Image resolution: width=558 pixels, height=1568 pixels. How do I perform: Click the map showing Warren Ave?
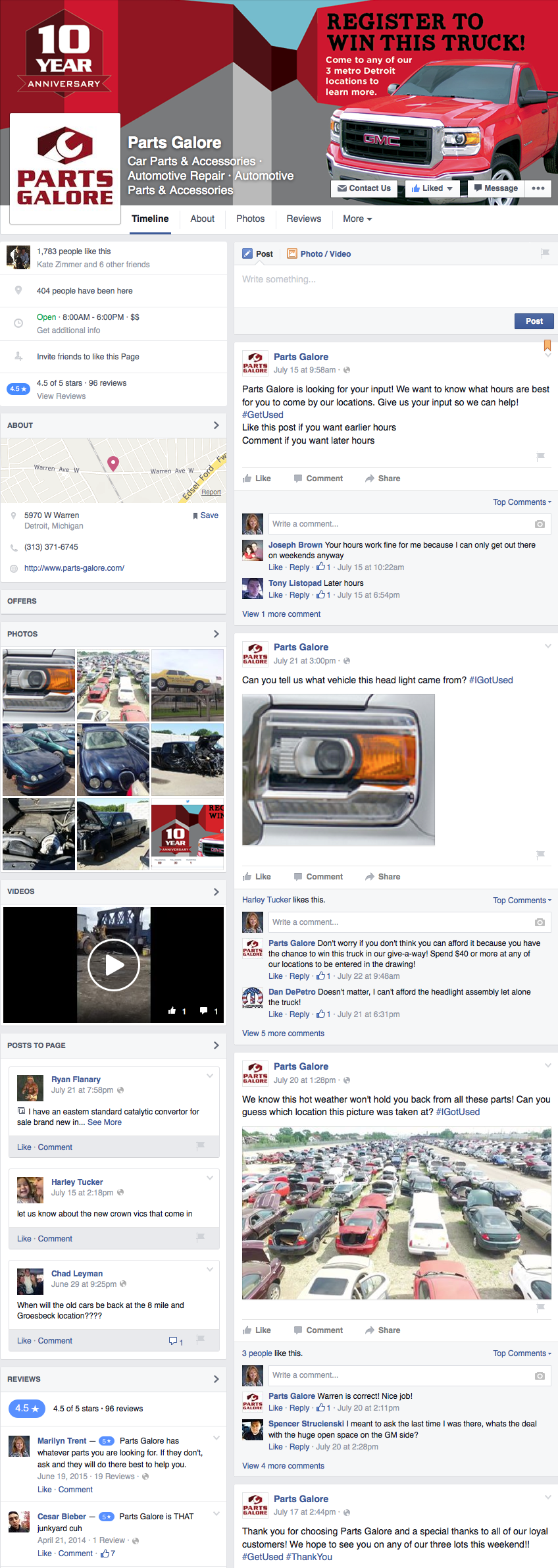[113, 471]
